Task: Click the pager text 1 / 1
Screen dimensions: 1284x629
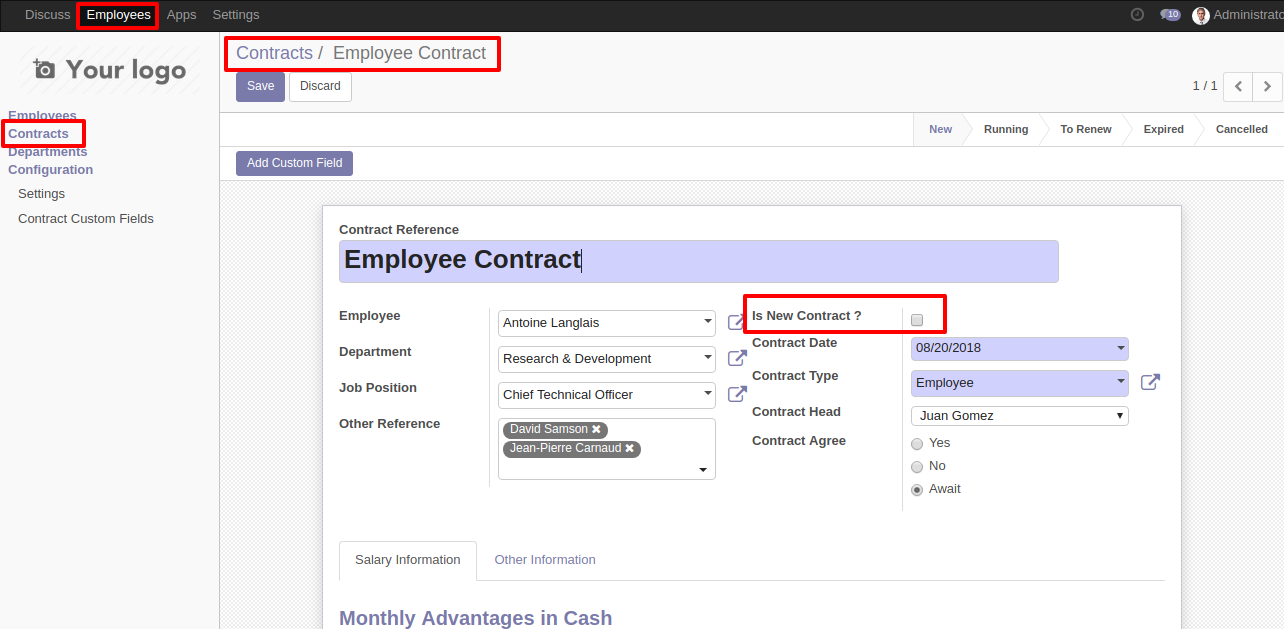Action: pos(1205,86)
